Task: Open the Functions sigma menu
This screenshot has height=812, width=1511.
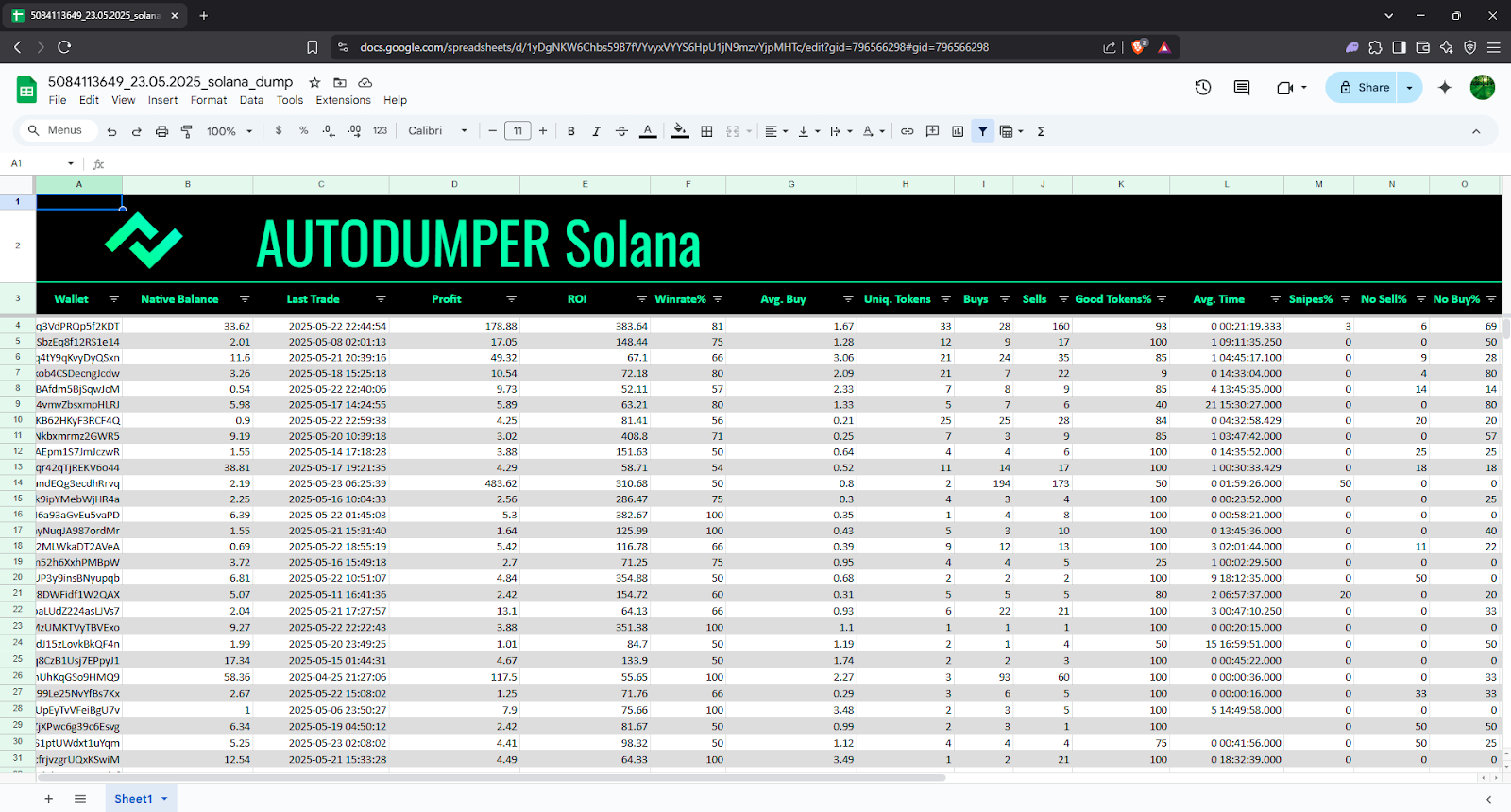Action: [1041, 131]
